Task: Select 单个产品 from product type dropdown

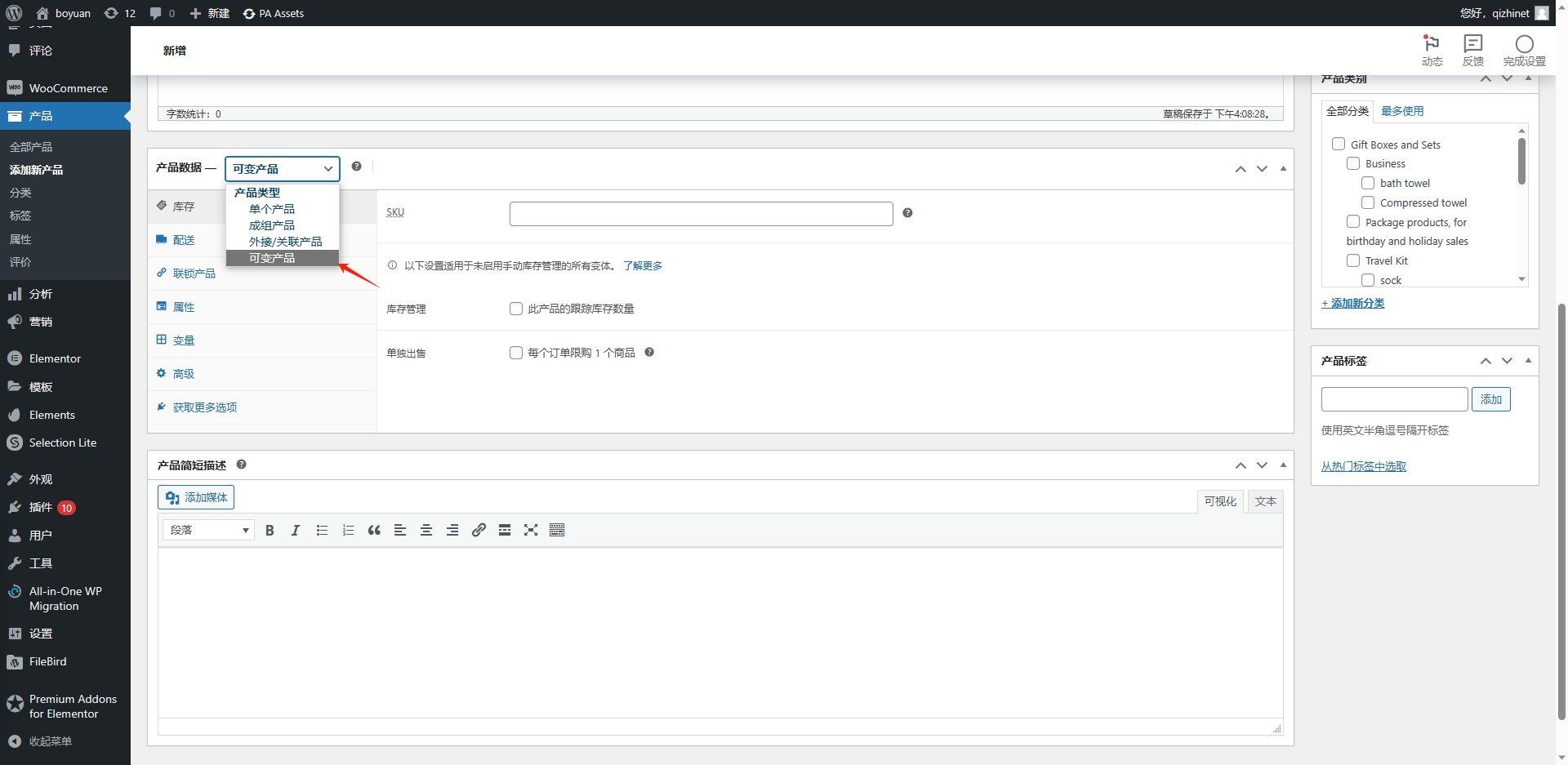Action: coord(272,209)
